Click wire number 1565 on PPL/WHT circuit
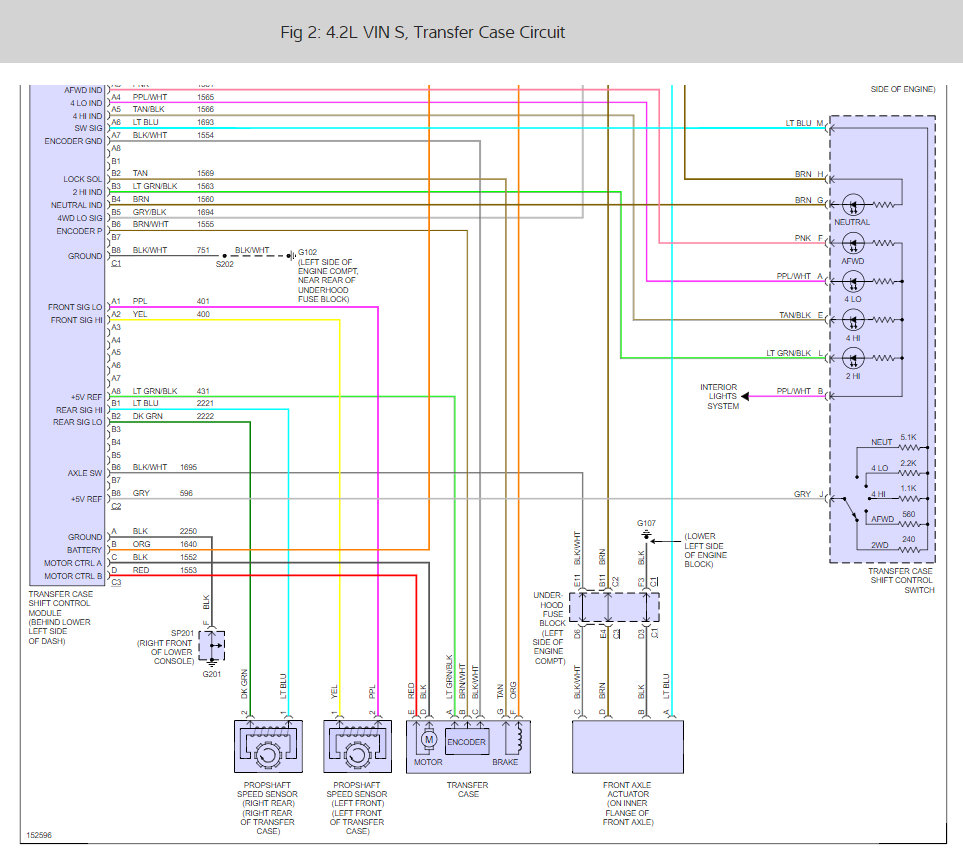The image size is (963, 851). pos(206,97)
